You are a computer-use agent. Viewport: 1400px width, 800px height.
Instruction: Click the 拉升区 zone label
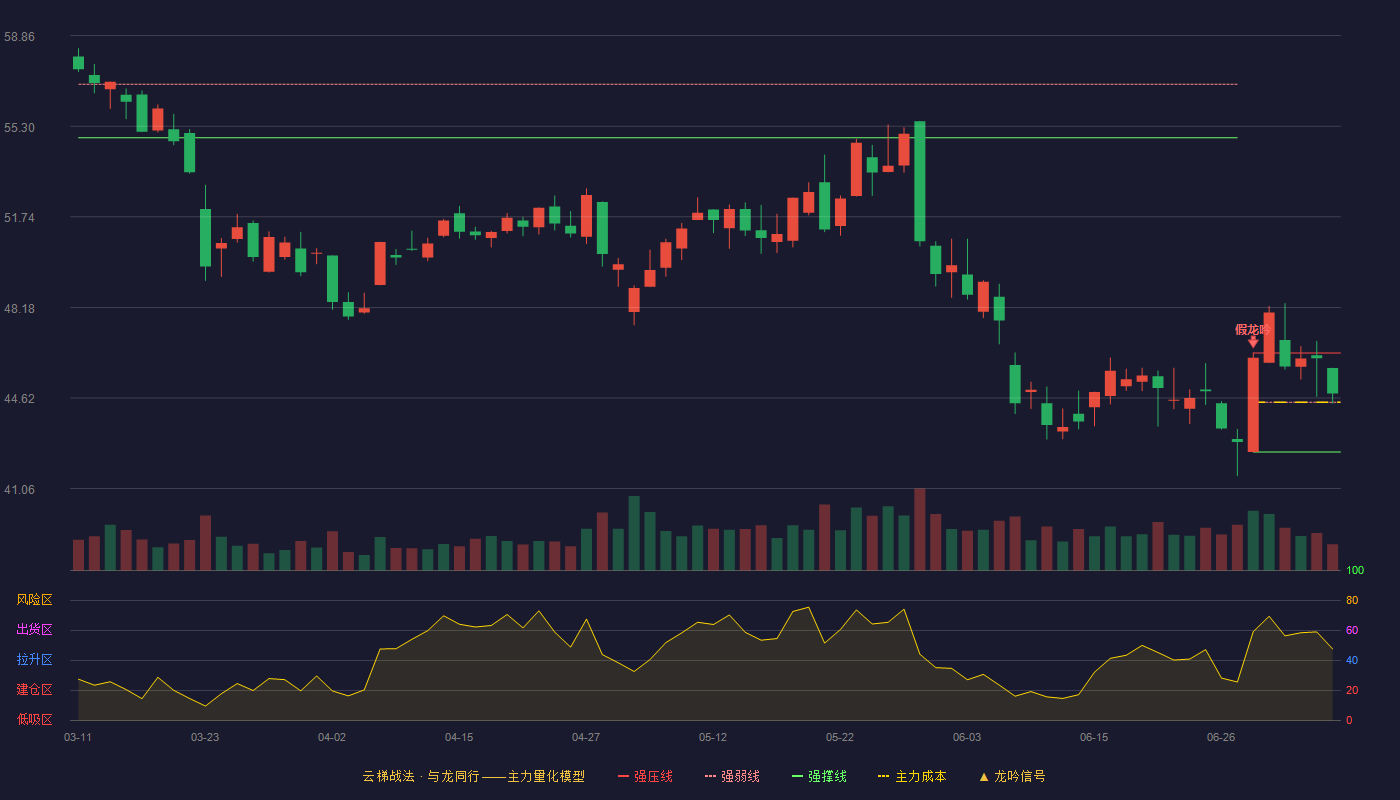(x=34, y=660)
